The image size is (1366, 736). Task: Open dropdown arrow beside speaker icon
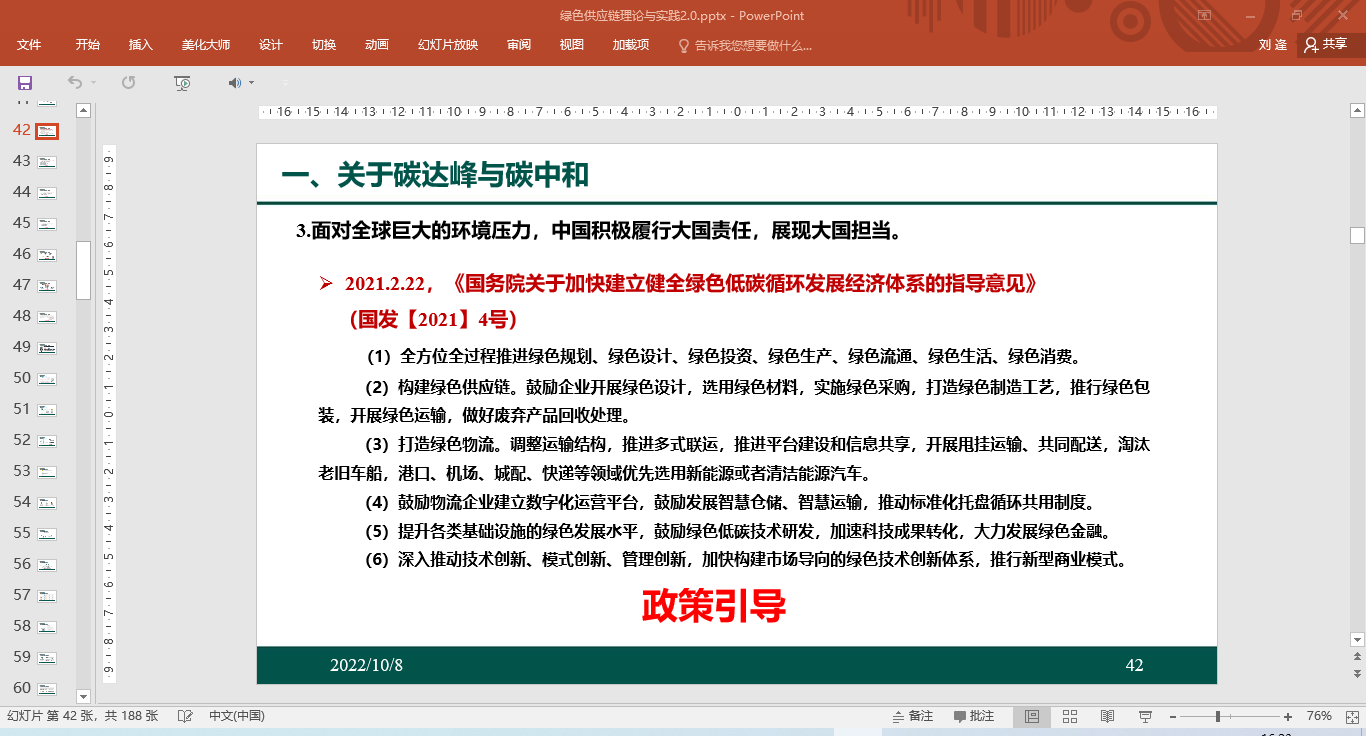(251, 83)
